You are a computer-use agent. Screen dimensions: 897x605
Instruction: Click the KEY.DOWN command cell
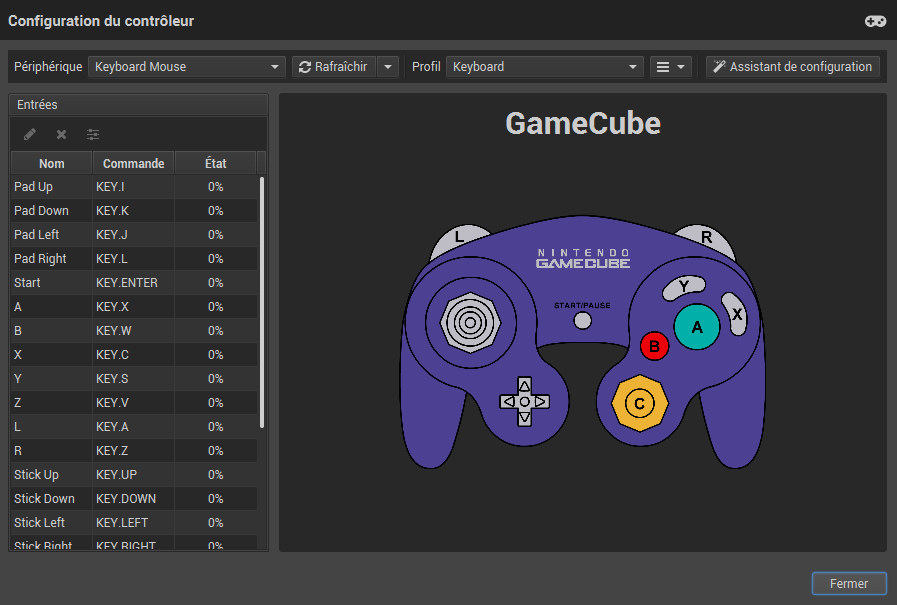pyautogui.click(x=133, y=499)
